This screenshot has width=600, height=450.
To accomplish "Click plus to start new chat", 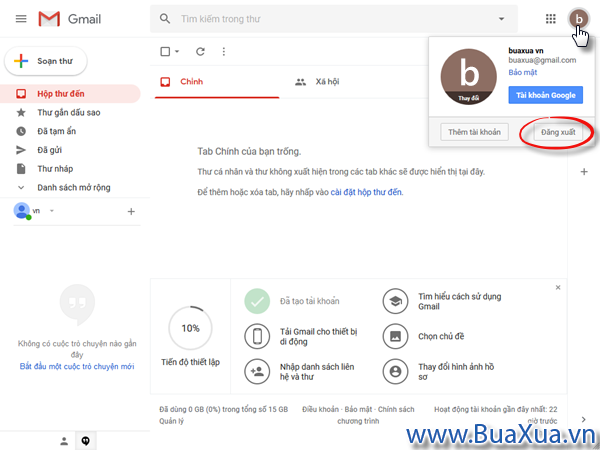I will pyautogui.click(x=131, y=211).
